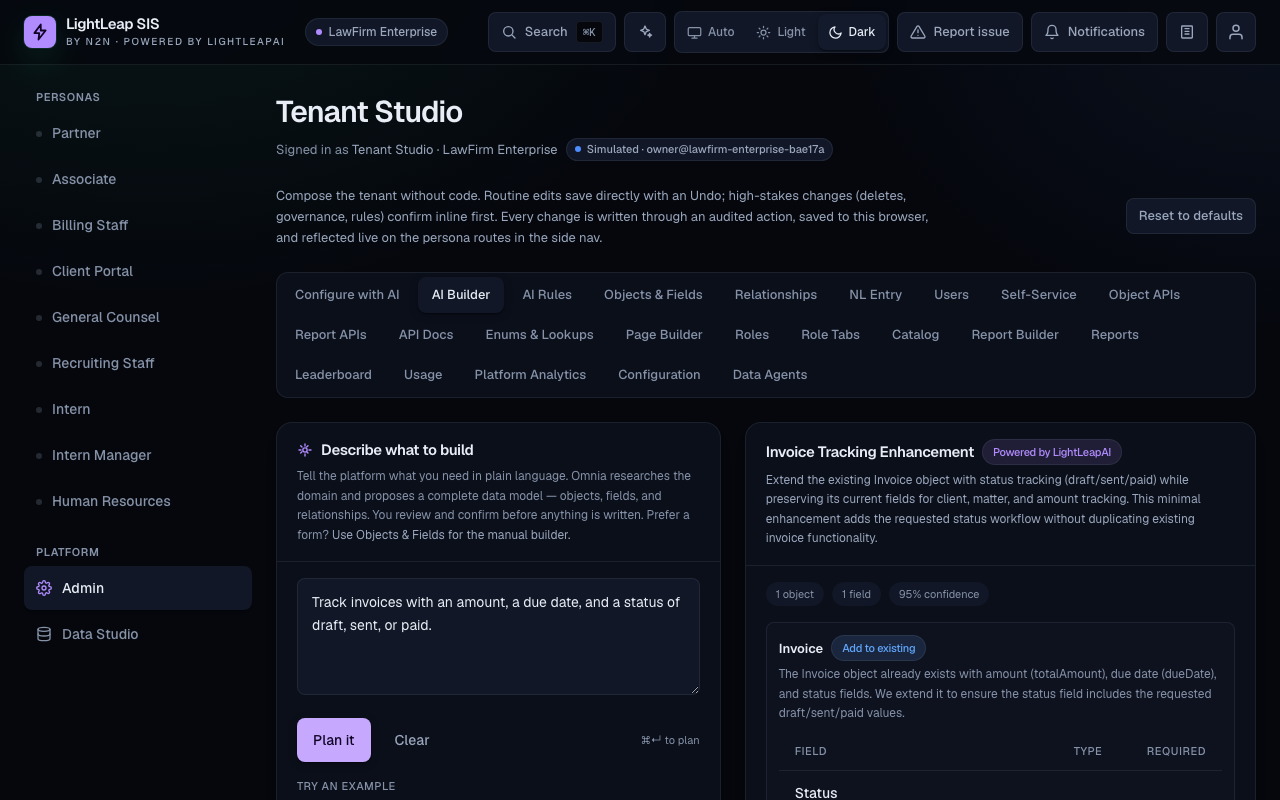Open the user profile icon
The height and width of the screenshot is (800, 1280).
[1236, 32]
